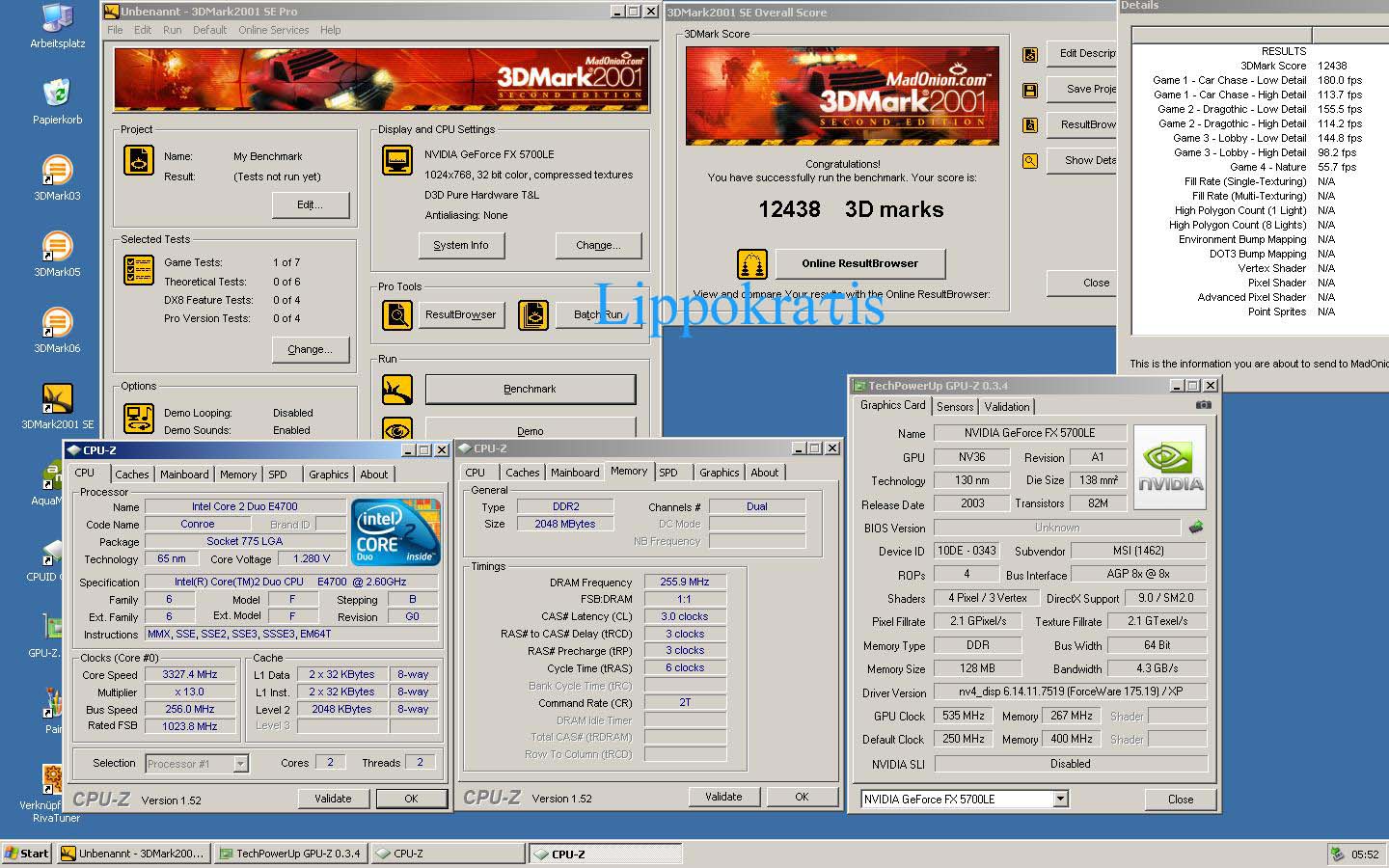Click the Benchmark run icon
Image resolution: width=1389 pixels, height=868 pixels.
[x=397, y=390]
